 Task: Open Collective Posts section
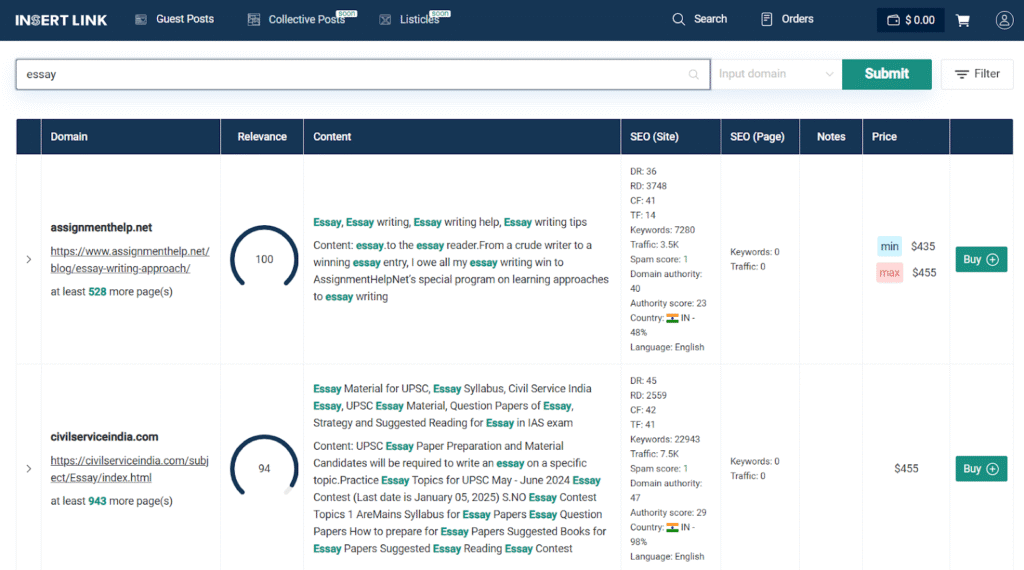click(302, 20)
